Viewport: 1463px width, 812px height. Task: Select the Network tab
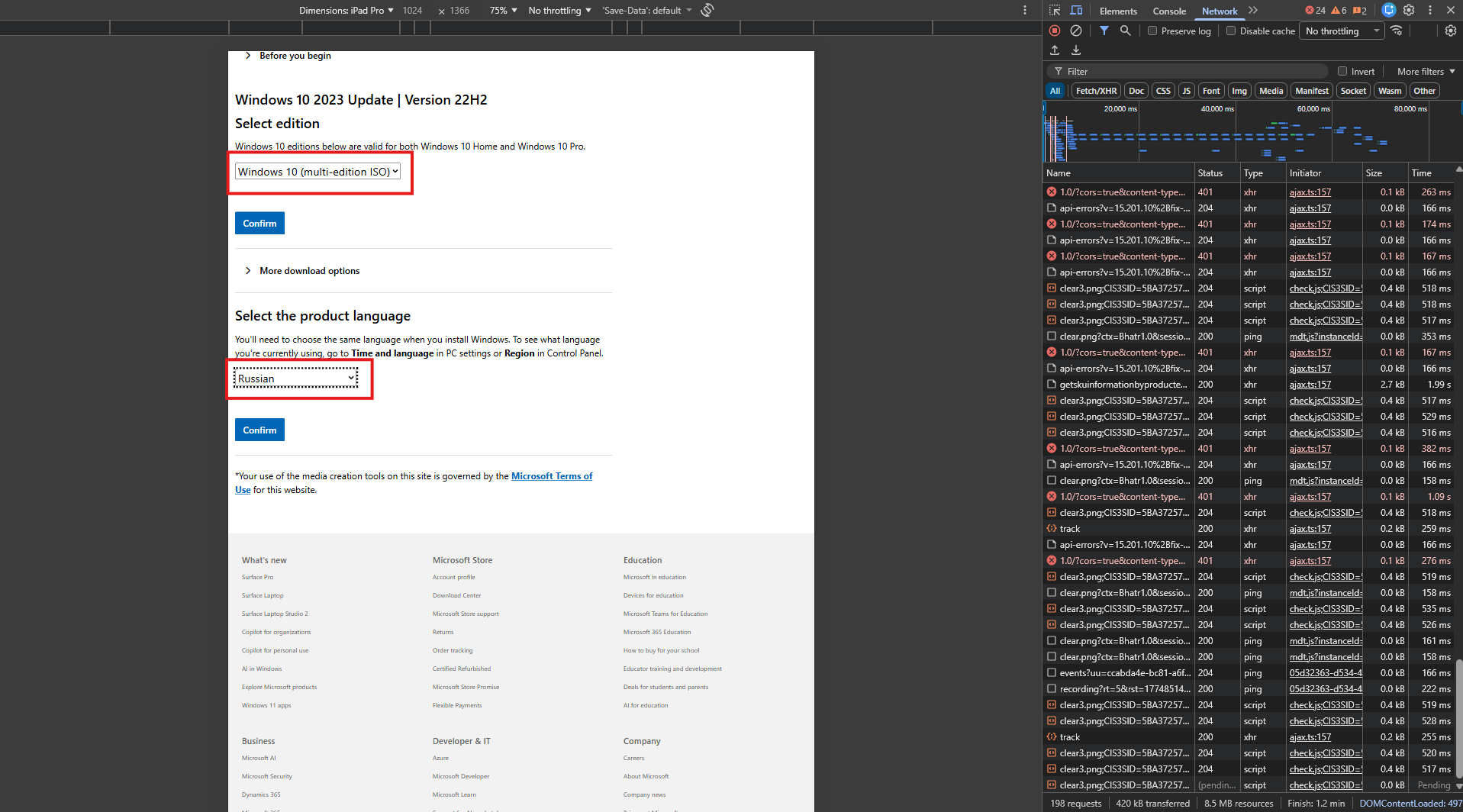pos(1220,11)
